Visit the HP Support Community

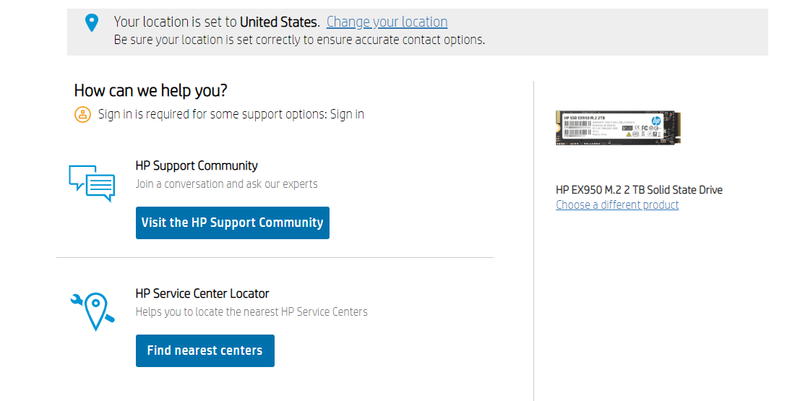(232, 223)
